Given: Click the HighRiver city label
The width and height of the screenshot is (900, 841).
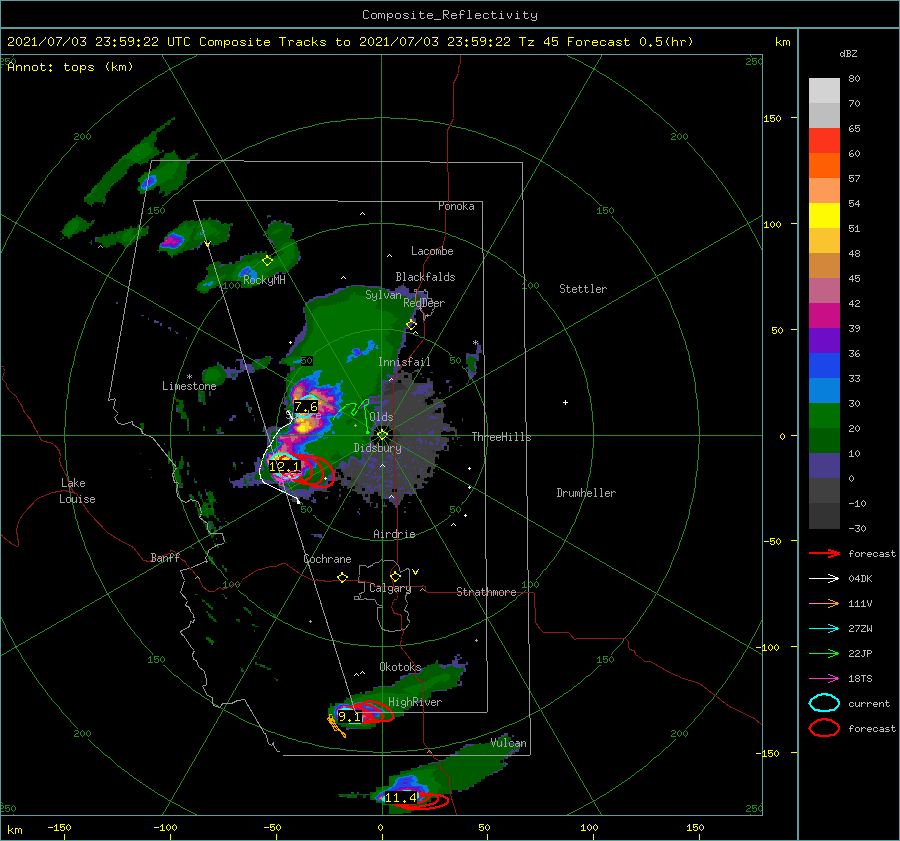Looking at the screenshot, I should point(415,702).
